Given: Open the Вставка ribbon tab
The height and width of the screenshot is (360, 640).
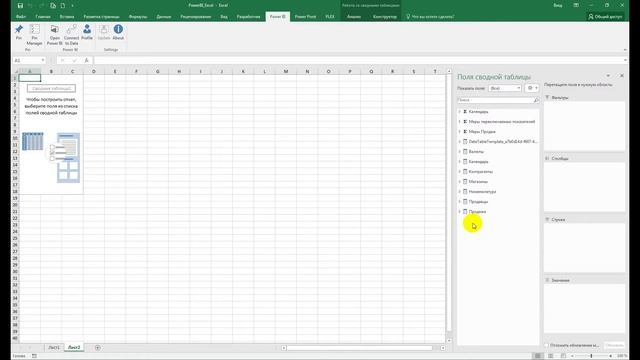Looking at the screenshot, I should click(67, 17).
